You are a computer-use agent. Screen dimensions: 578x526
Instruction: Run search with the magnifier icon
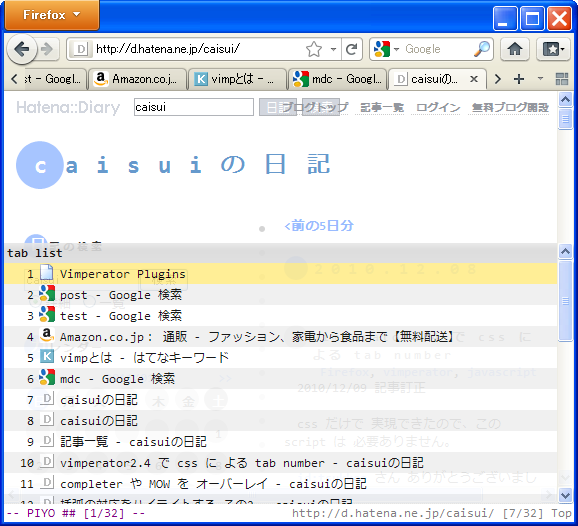482,49
